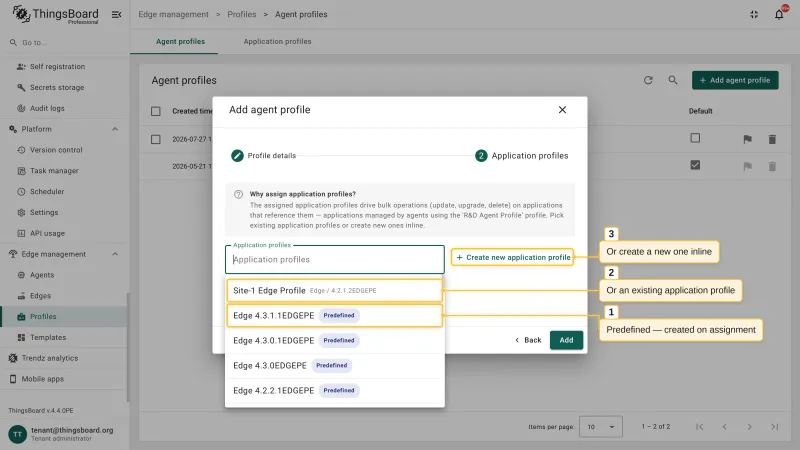Screen dimensions: 800x450
Task: Click the Back button in dialog
Action: (x=528, y=340)
